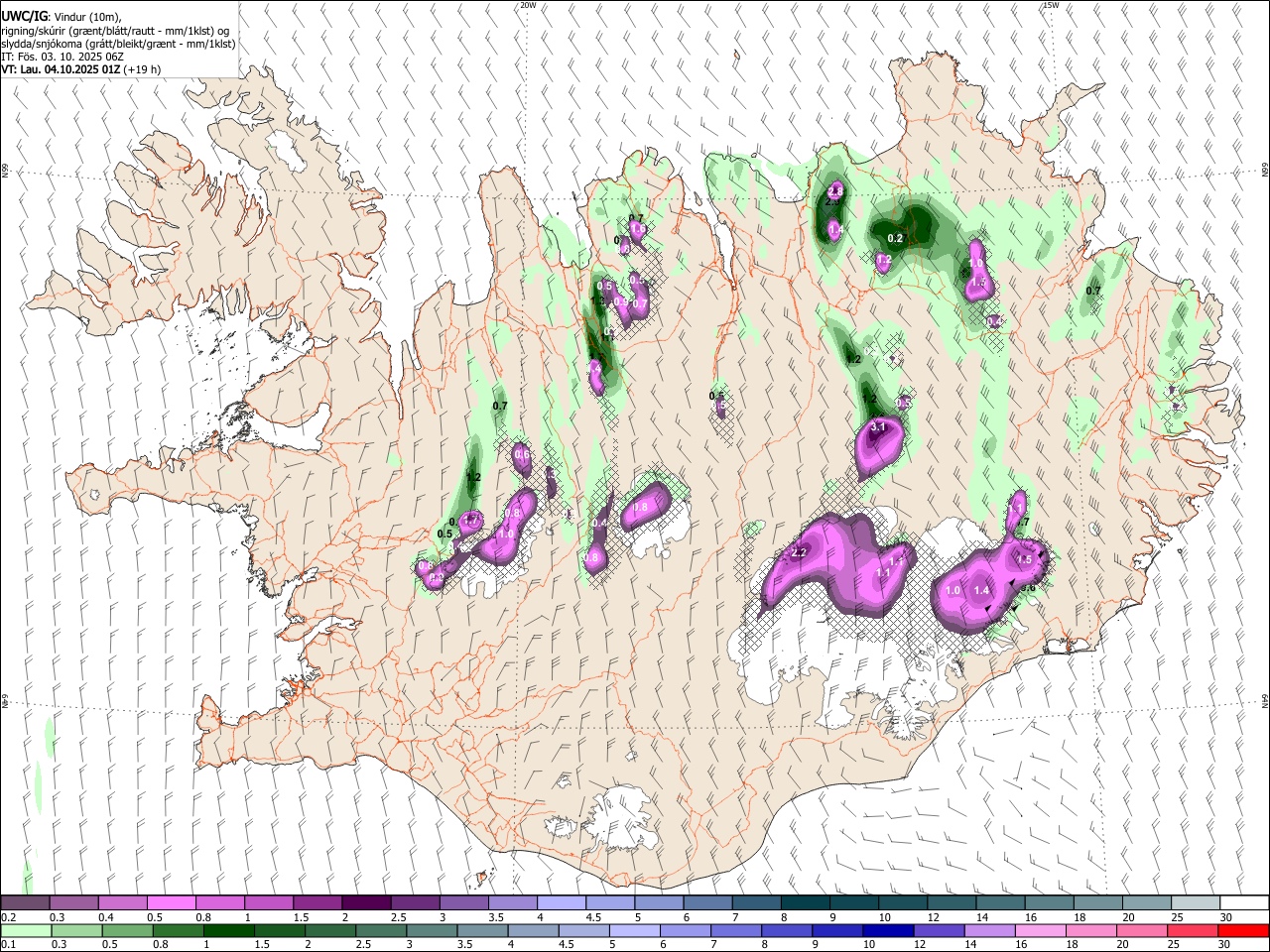This screenshot has width=1270, height=952.
Task: Pick the bright red swatch after 30 in lower legend
Action: tap(1244, 930)
